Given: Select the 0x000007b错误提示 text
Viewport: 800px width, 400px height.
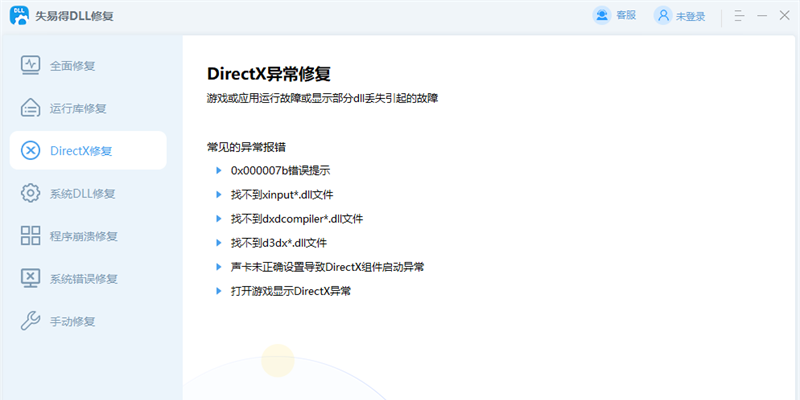Looking at the screenshot, I should tap(280, 170).
